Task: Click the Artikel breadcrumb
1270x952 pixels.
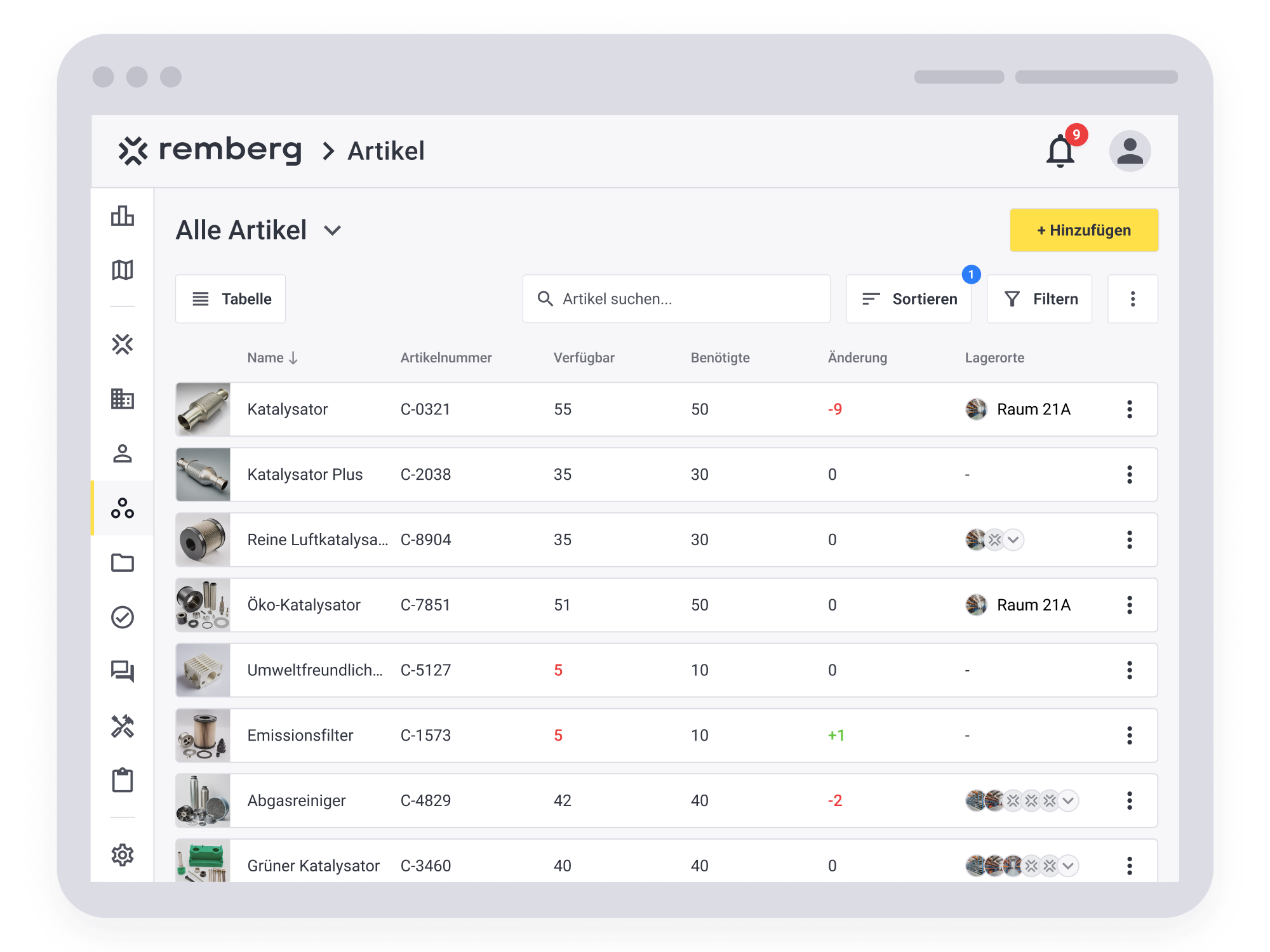Action: pos(386,151)
